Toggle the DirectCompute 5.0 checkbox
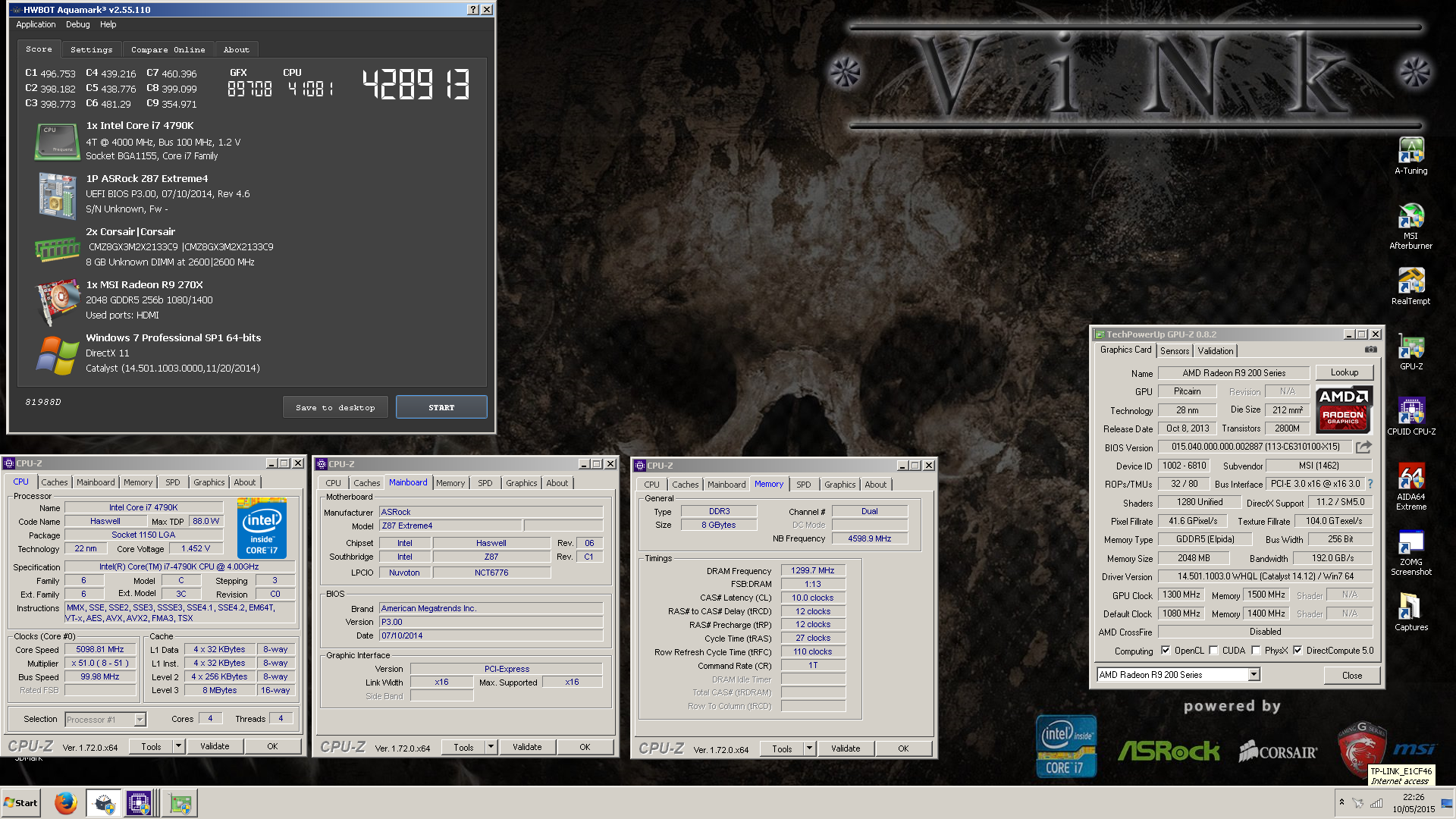The image size is (1456, 819). (1298, 651)
